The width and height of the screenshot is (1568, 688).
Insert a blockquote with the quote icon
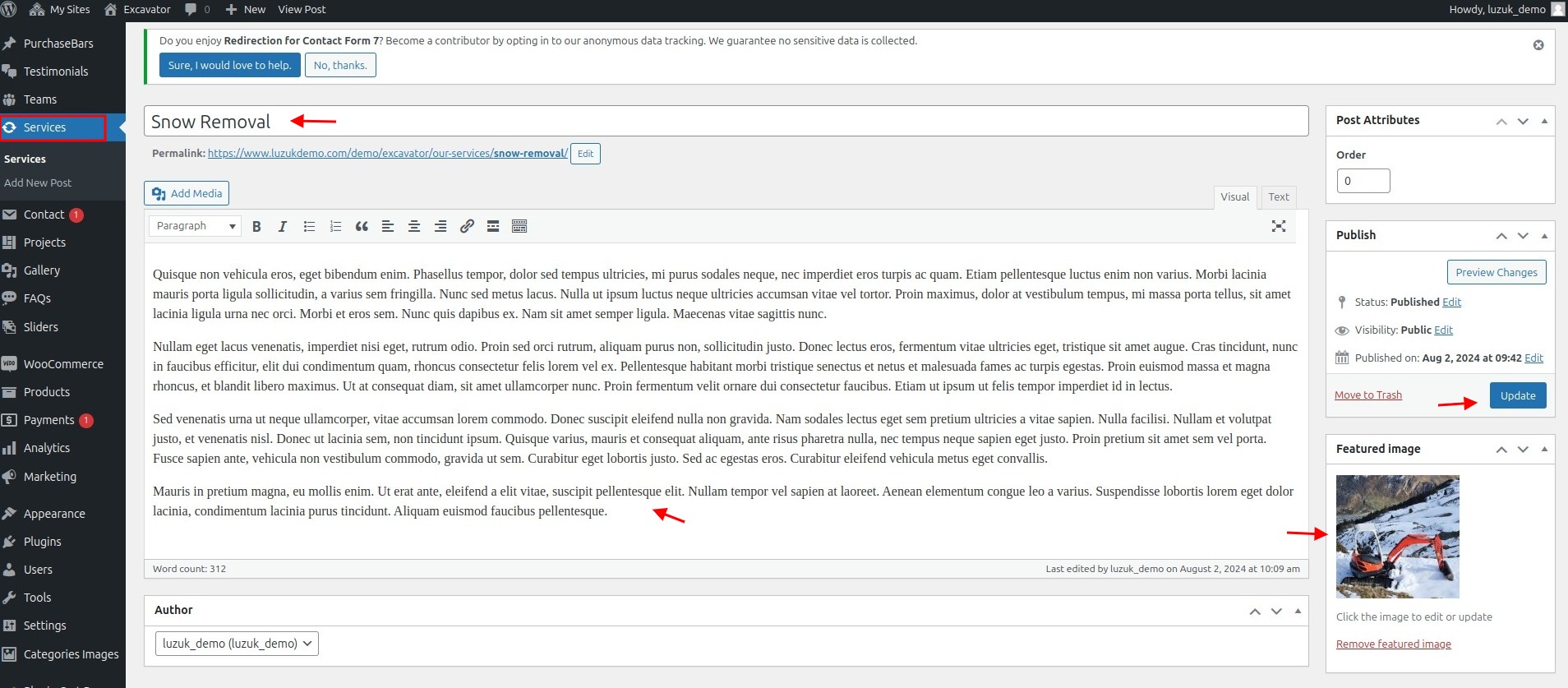(362, 226)
